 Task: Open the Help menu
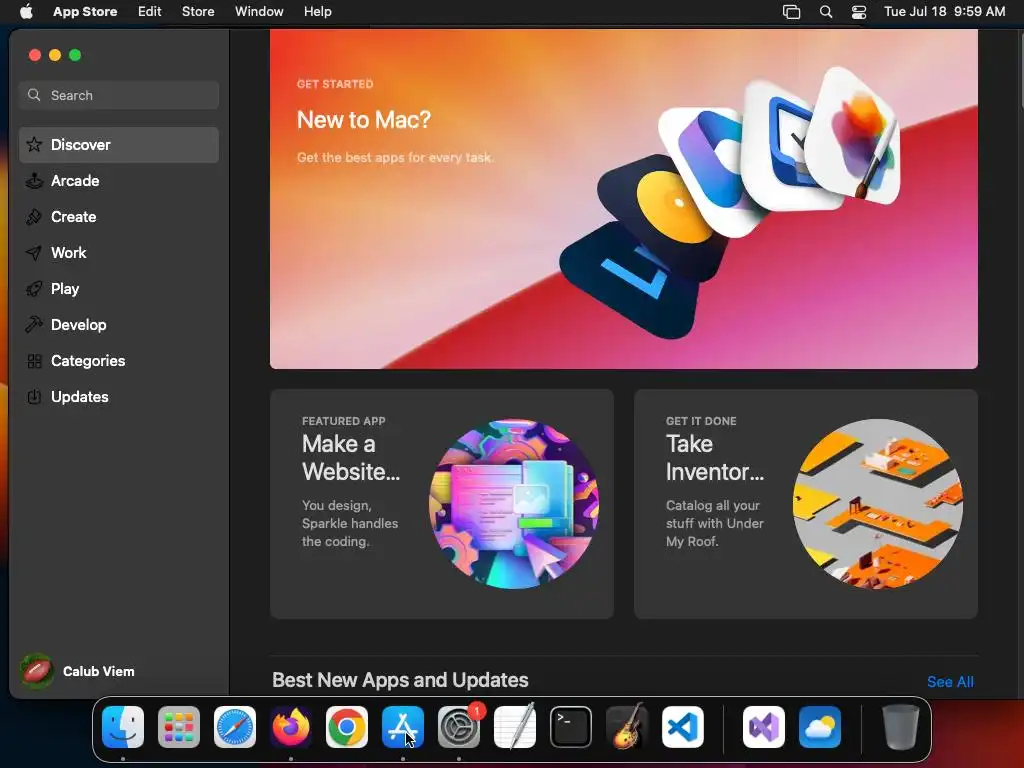click(317, 12)
